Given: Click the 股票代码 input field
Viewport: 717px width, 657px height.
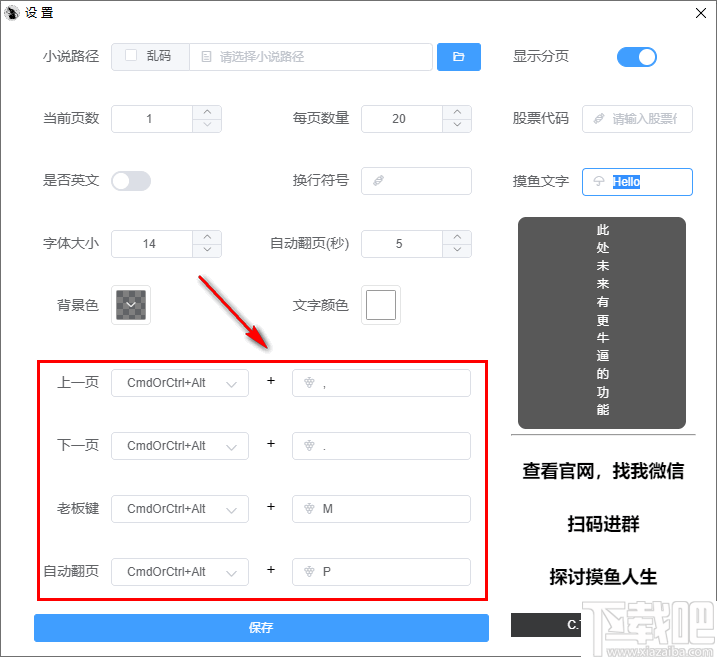Looking at the screenshot, I should (x=637, y=119).
